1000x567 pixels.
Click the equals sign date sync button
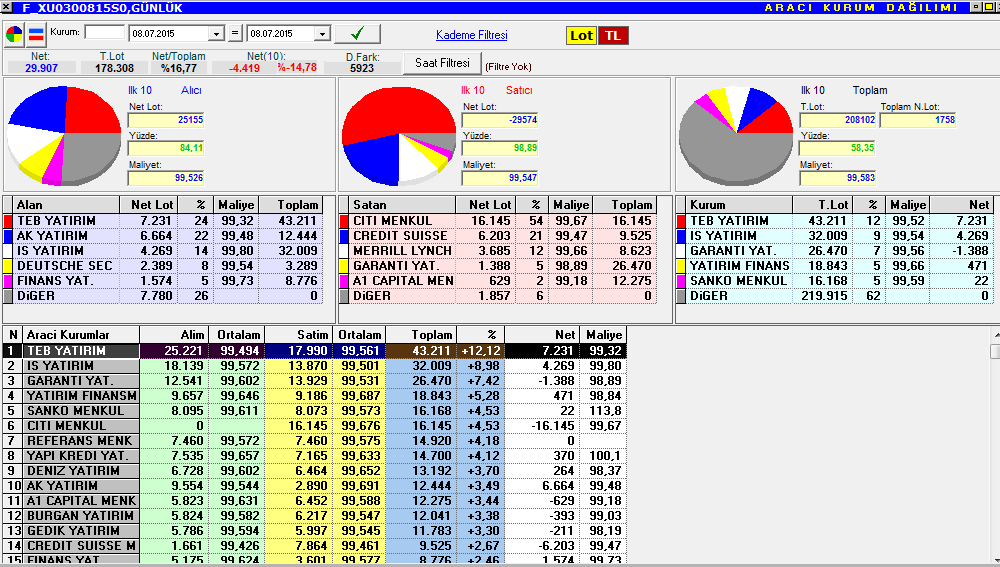[x=235, y=33]
